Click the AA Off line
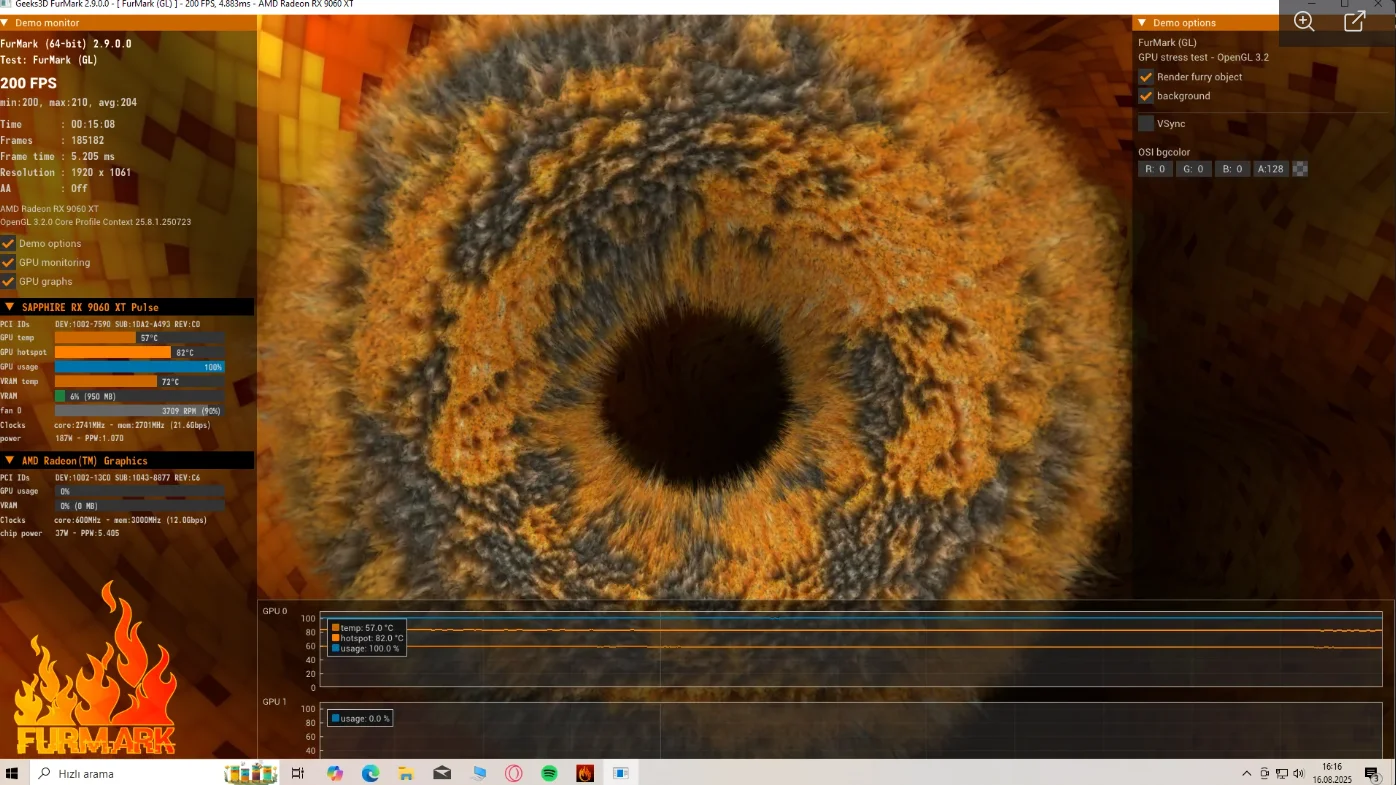The width and height of the screenshot is (1396, 785). coord(44,188)
